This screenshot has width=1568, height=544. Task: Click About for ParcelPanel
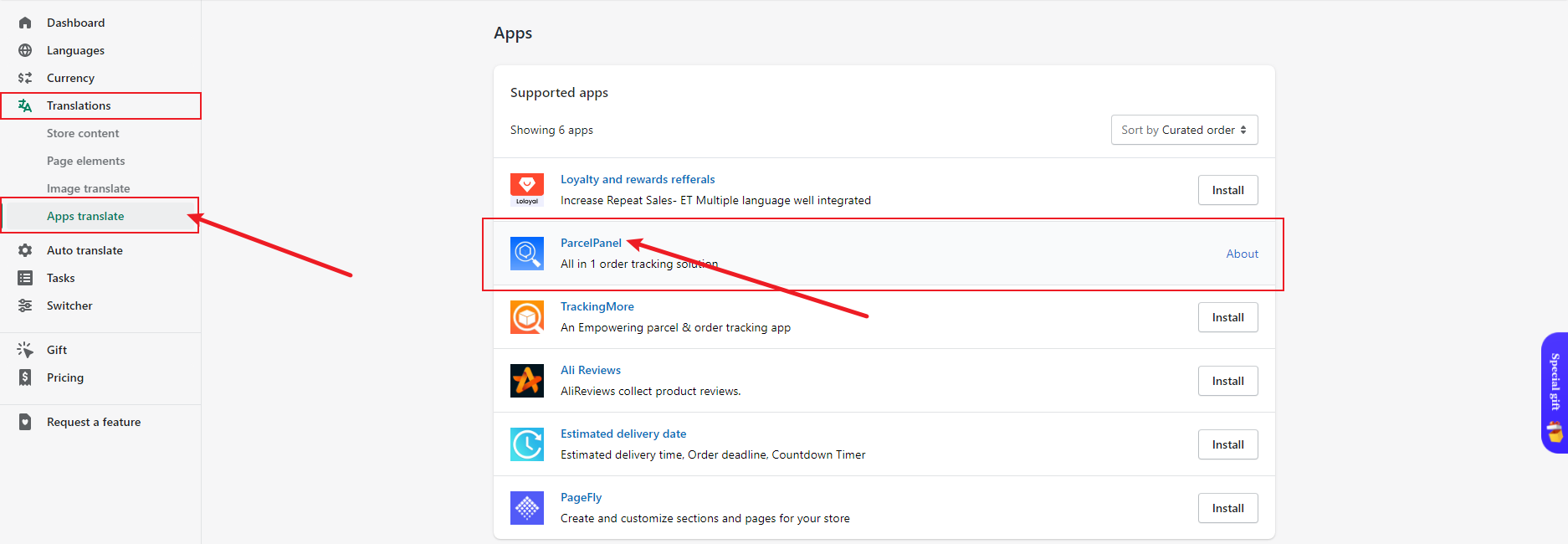coord(1242,254)
